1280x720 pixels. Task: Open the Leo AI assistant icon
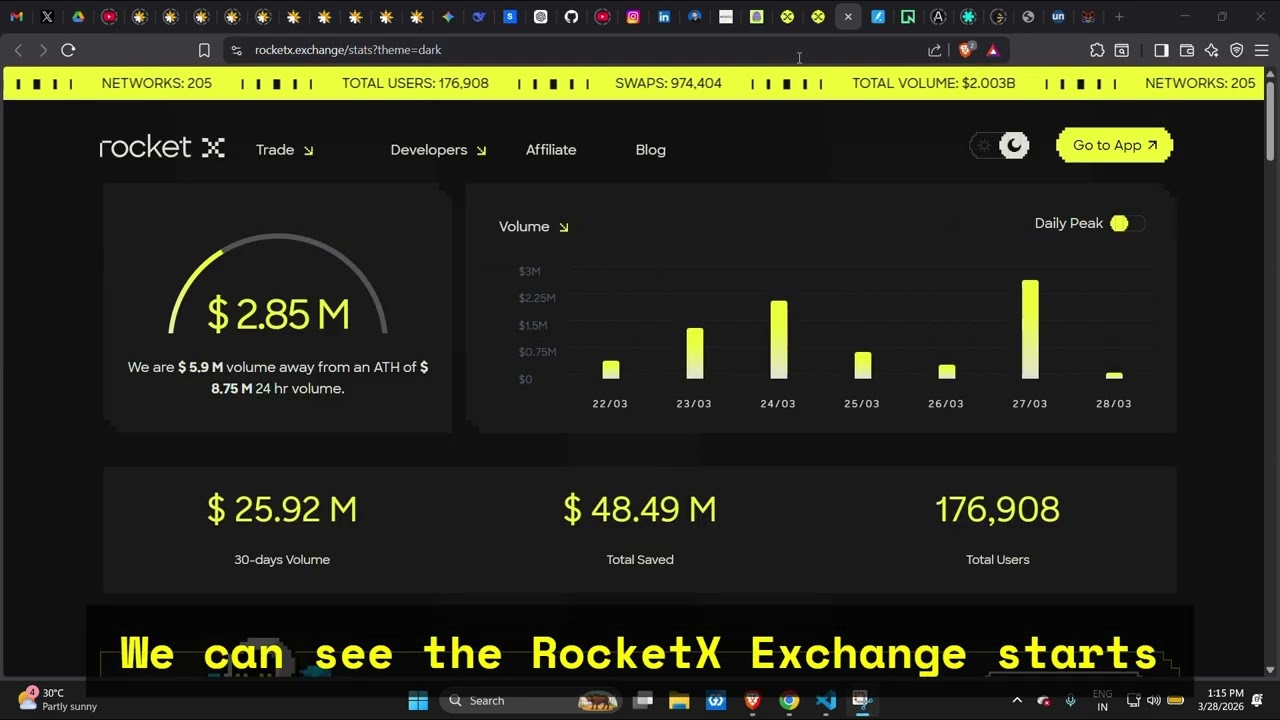[1212, 50]
